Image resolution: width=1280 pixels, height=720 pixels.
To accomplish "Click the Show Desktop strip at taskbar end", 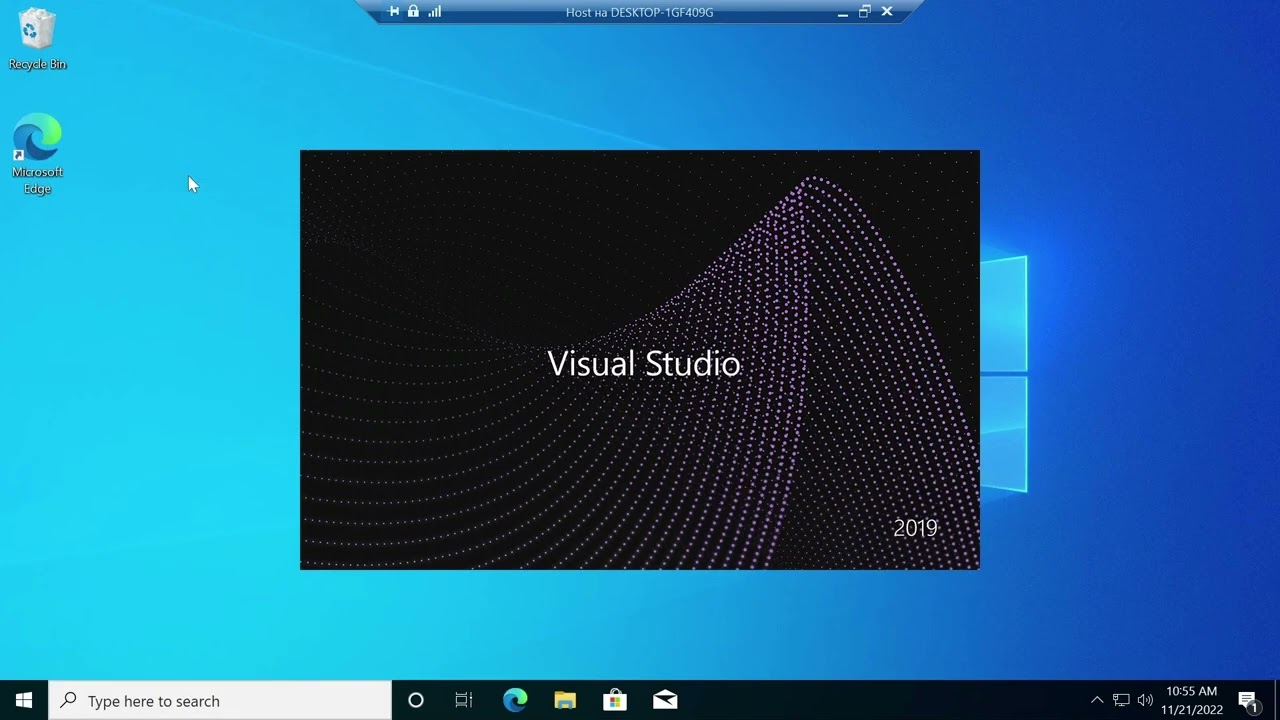I will point(1277,700).
